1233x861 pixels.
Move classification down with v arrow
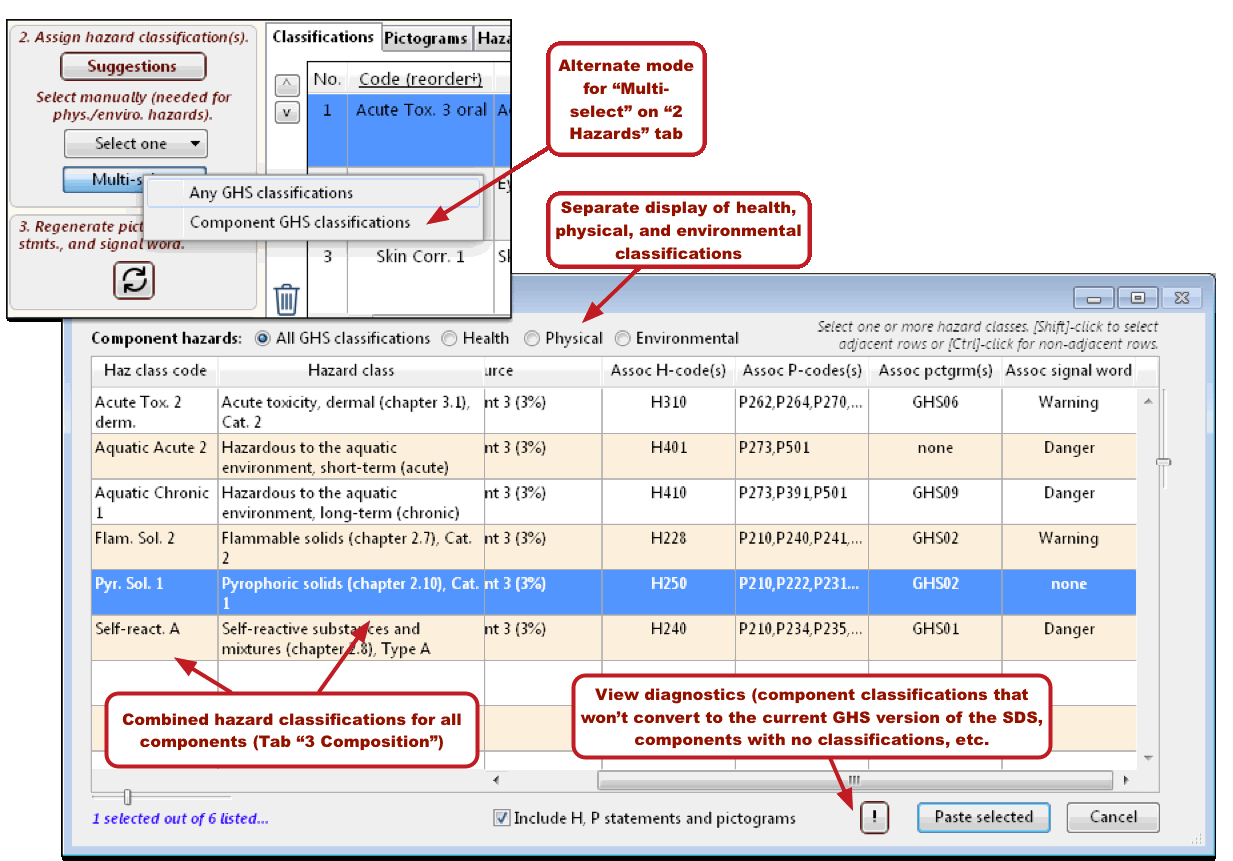pos(286,112)
